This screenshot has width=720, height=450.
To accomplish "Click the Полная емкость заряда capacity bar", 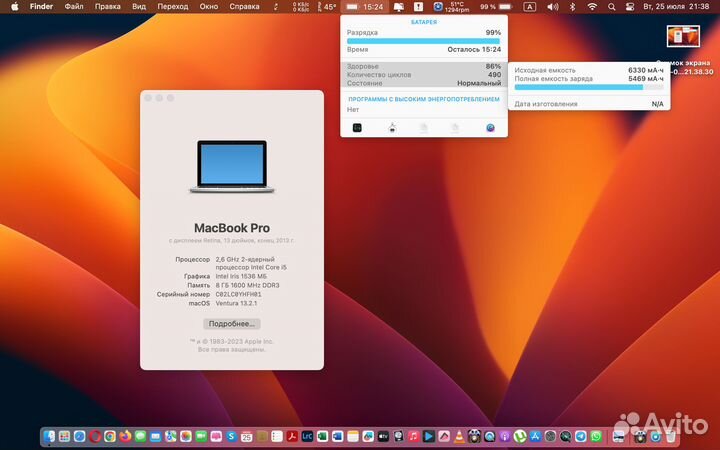I will coord(589,87).
